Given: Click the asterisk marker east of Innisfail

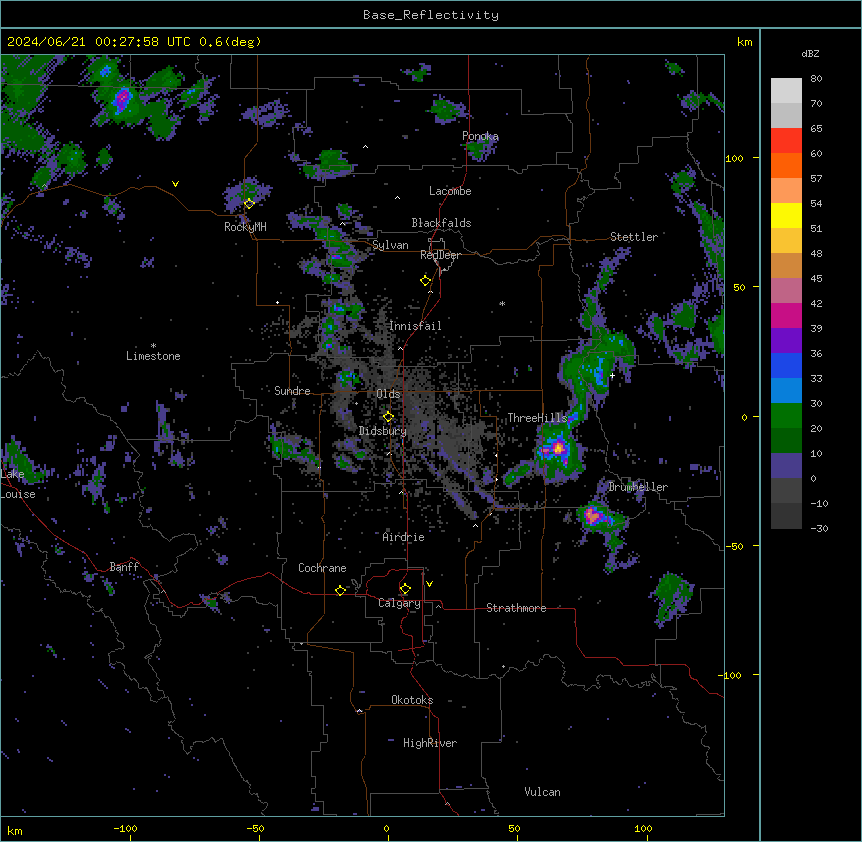Looking at the screenshot, I should point(502,303).
